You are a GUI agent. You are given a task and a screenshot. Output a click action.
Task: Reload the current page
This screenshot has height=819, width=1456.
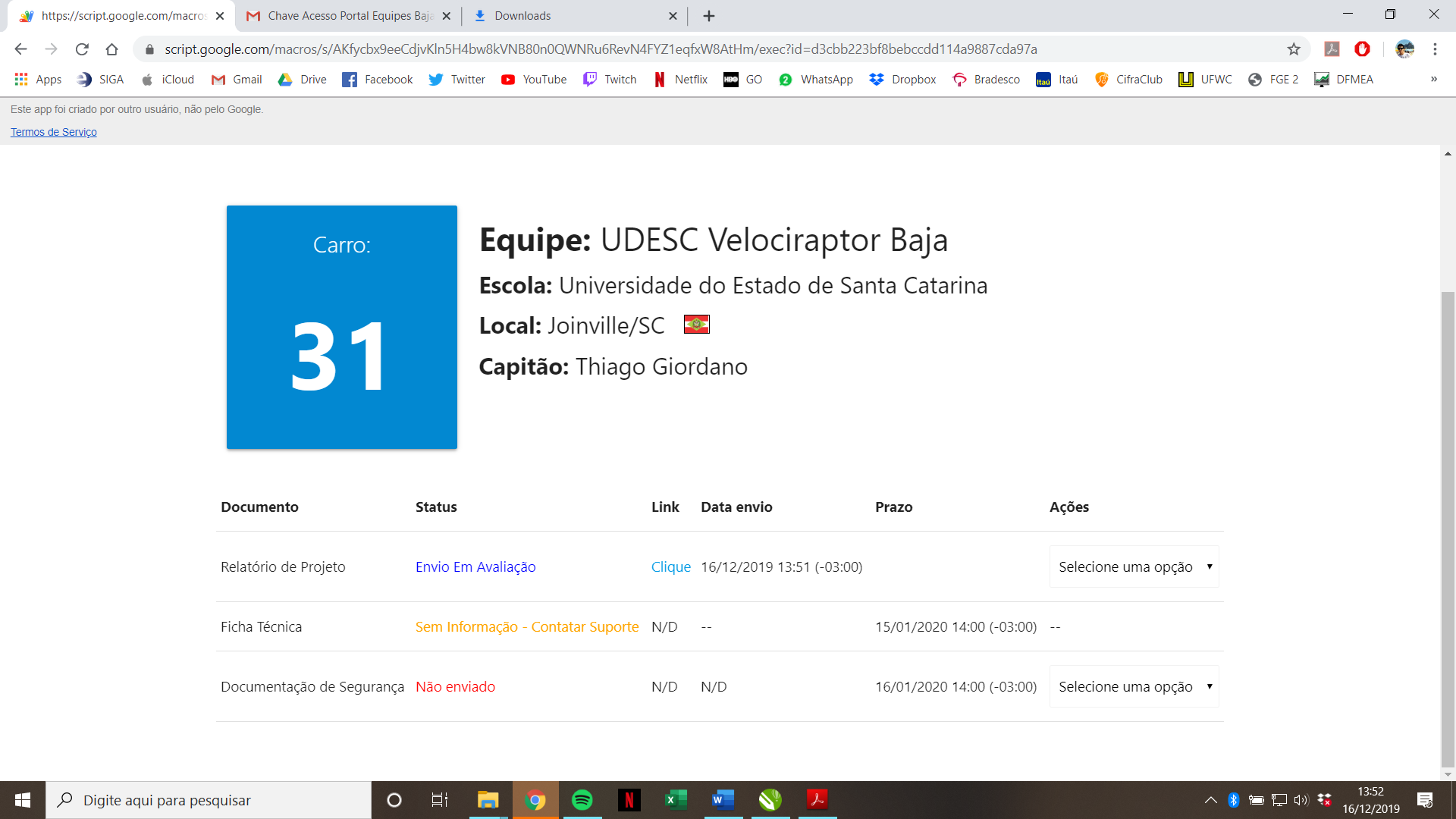[x=82, y=49]
